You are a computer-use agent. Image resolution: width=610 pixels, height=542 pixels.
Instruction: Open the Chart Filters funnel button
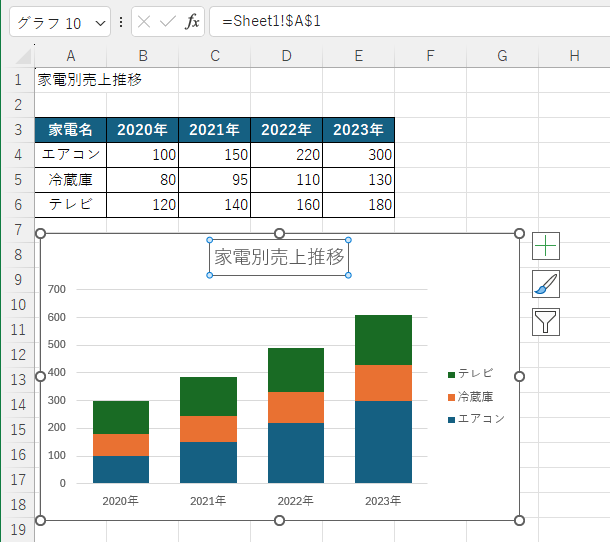546,321
